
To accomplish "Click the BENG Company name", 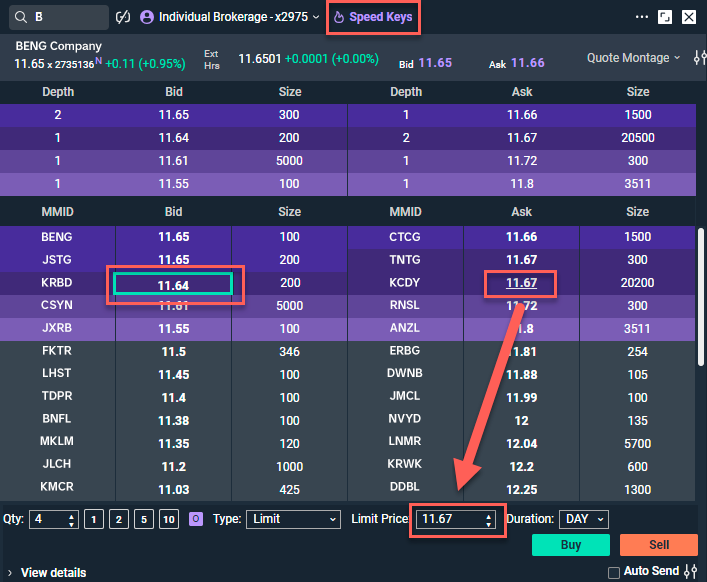I will click(59, 46).
